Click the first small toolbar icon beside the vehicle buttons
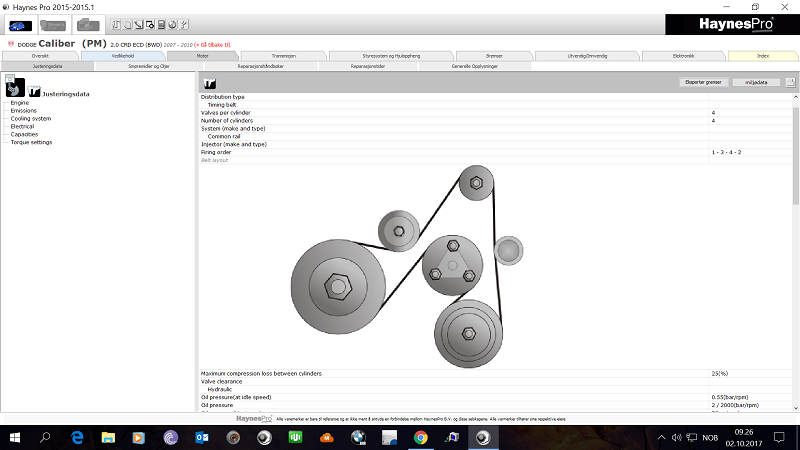Screen dimensions: 800x450 (x=116, y=24)
